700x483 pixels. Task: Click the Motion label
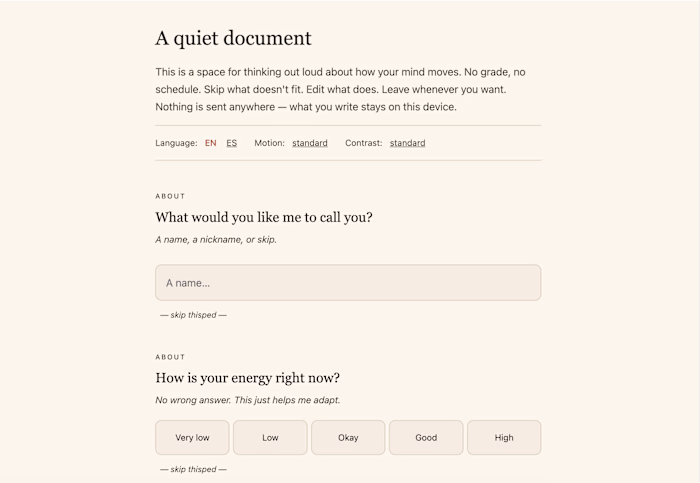point(270,143)
